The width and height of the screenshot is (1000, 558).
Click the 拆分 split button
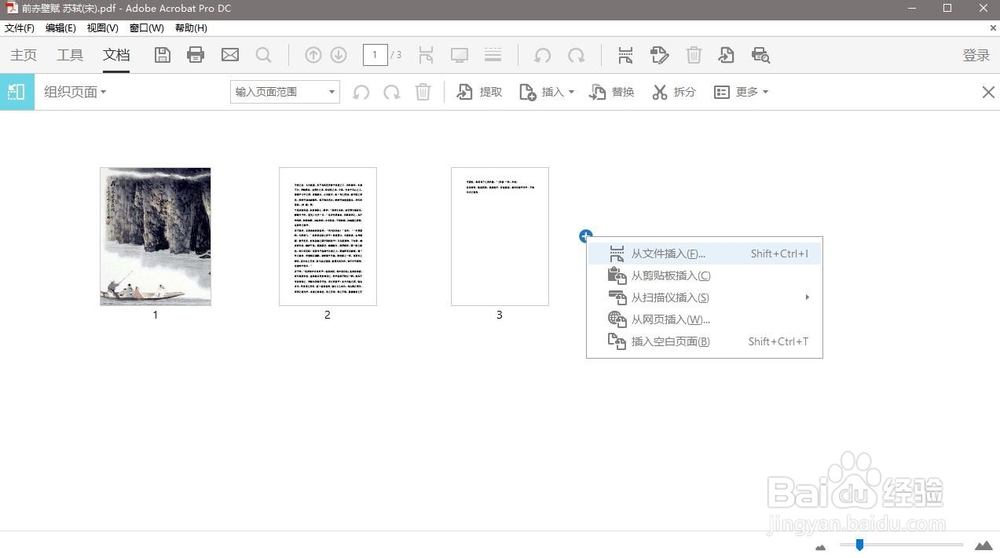point(673,92)
